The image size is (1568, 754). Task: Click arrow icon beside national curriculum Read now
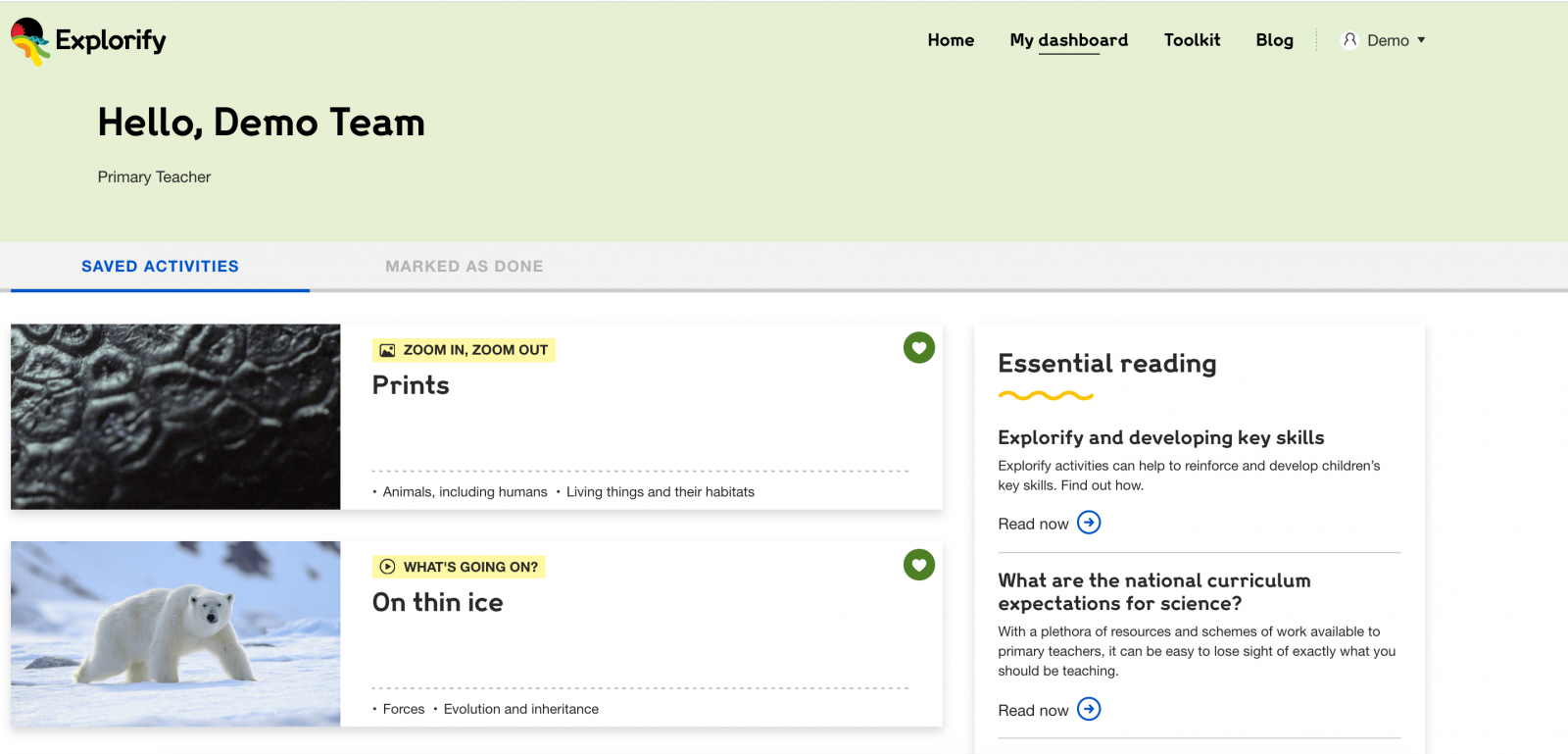(1089, 709)
